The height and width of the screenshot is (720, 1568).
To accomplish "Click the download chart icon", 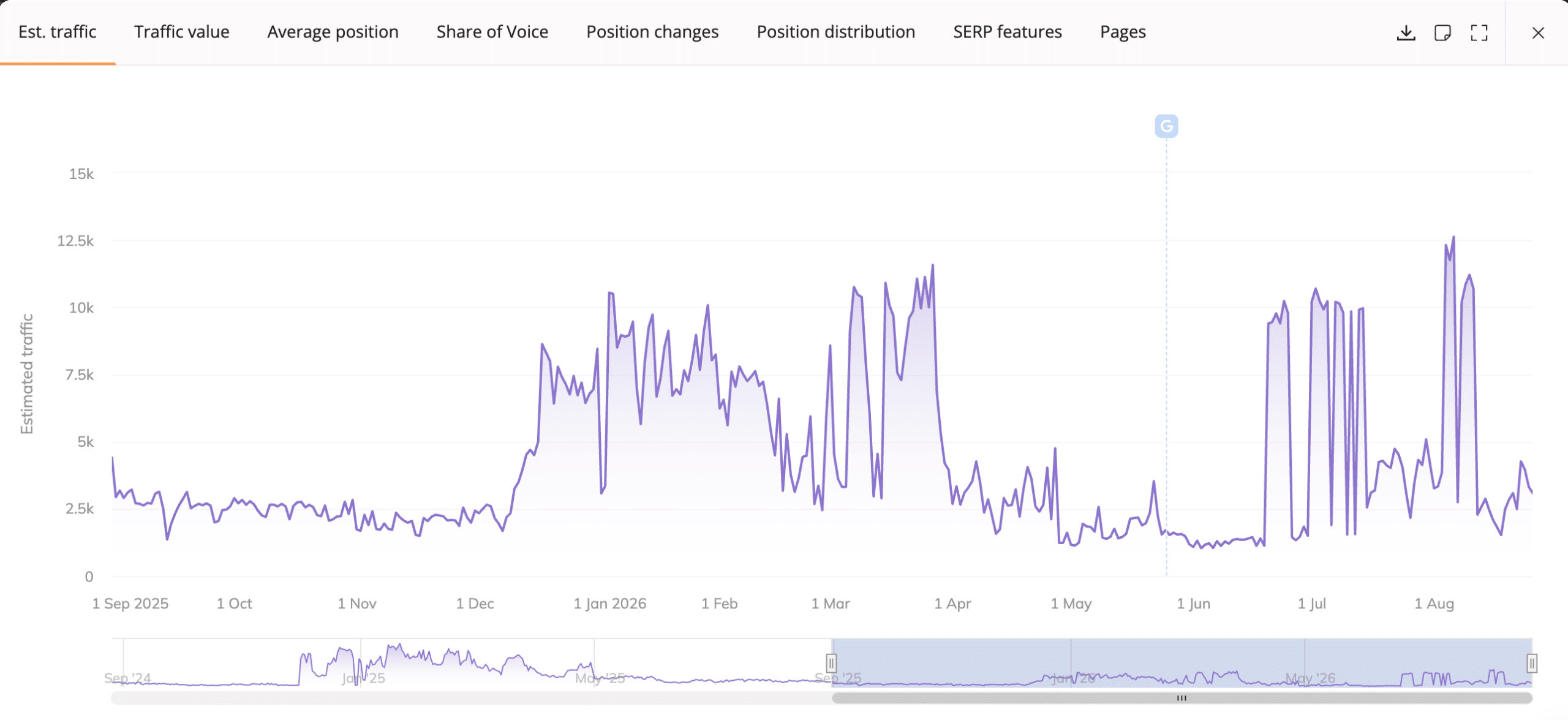I will (1406, 32).
